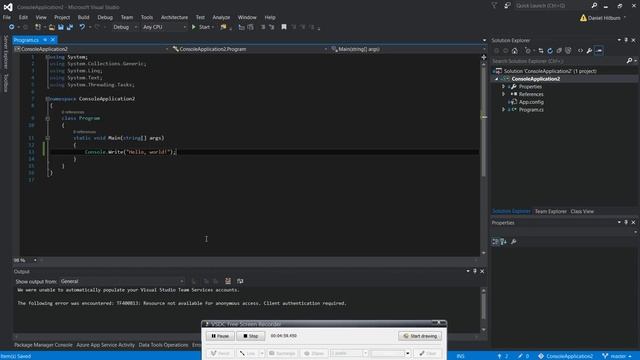Click the New Project toolbar icon
Viewport: 640px width, 360px height.
[38, 27]
